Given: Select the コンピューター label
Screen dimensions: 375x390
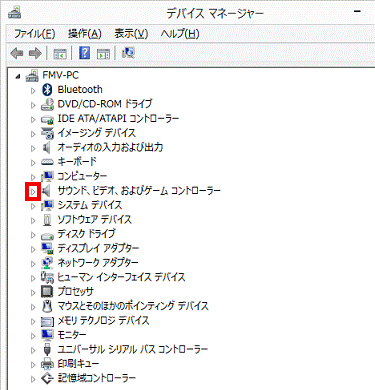Looking at the screenshot, I should click(82, 176).
